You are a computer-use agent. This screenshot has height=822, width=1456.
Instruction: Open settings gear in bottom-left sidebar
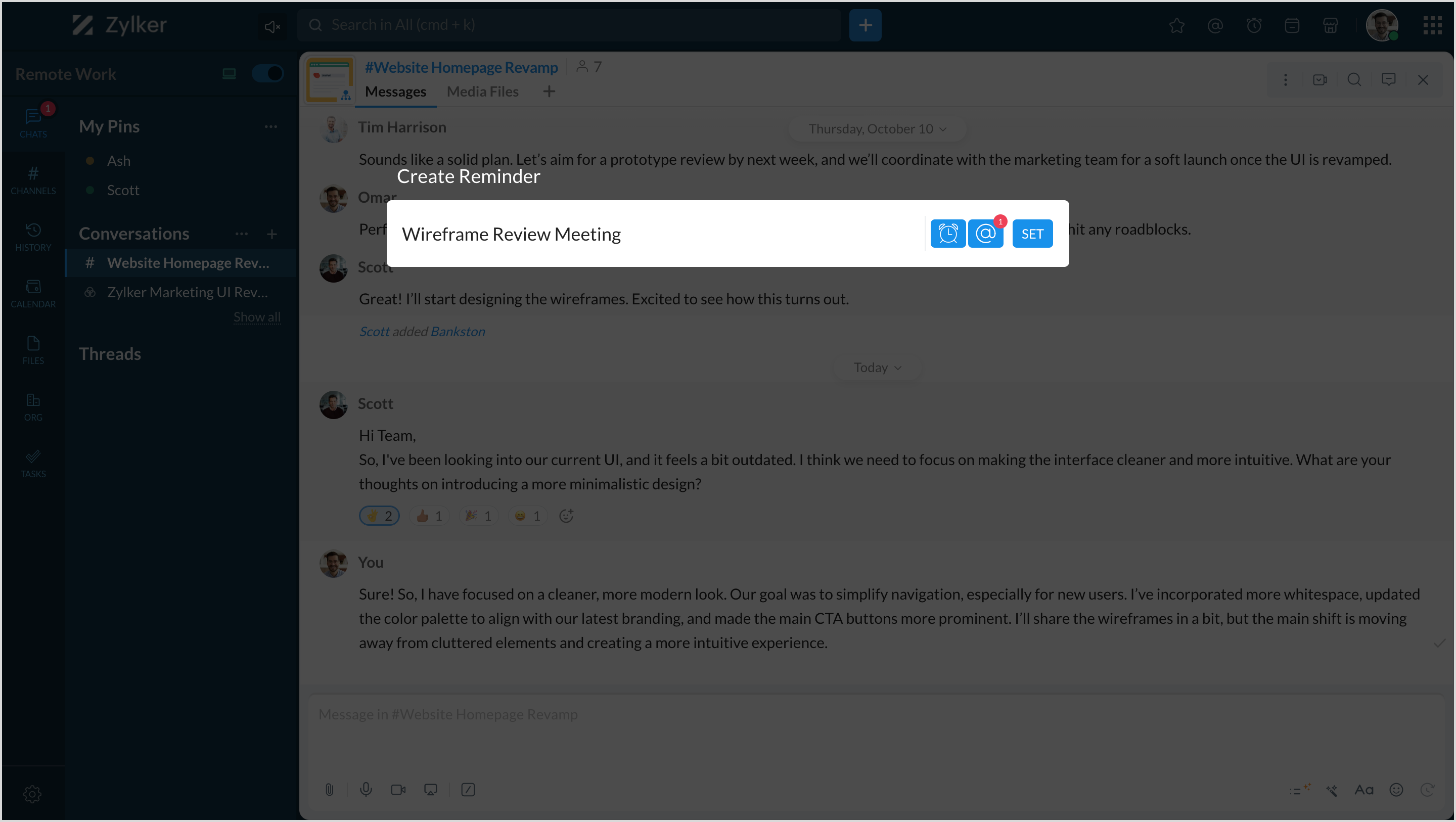point(32,794)
